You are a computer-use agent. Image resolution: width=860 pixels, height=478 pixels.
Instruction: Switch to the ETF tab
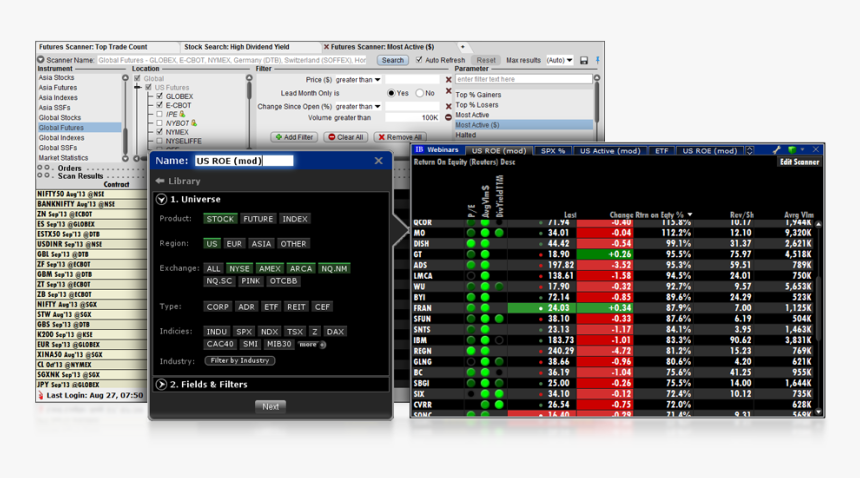pyautogui.click(x=661, y=151)
